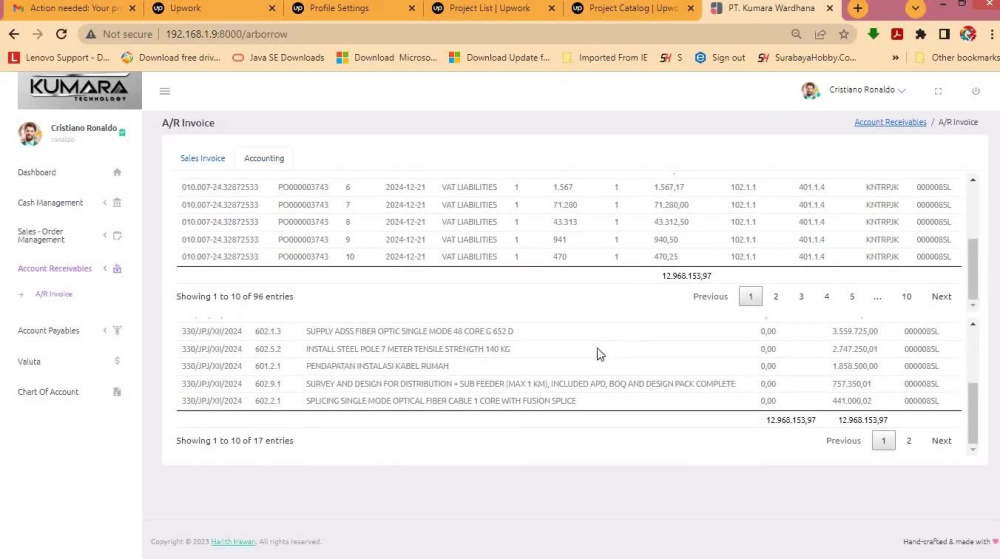The width and height of the screenshot is (1000, 559).
Task: Open the Chrome three-dot menu
Action: [x=992, y=34]
